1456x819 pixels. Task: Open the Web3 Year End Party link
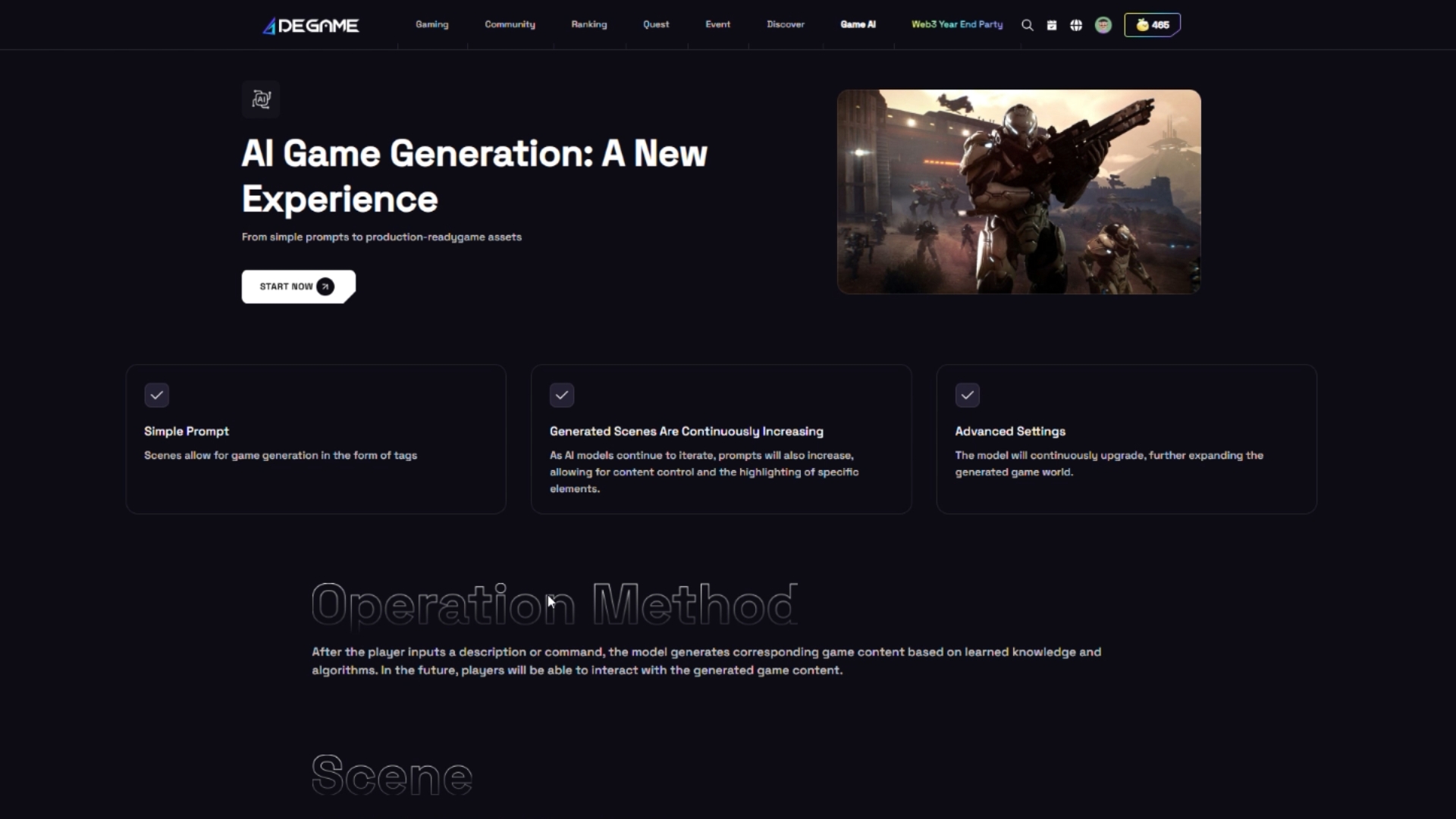click(956, 25)
